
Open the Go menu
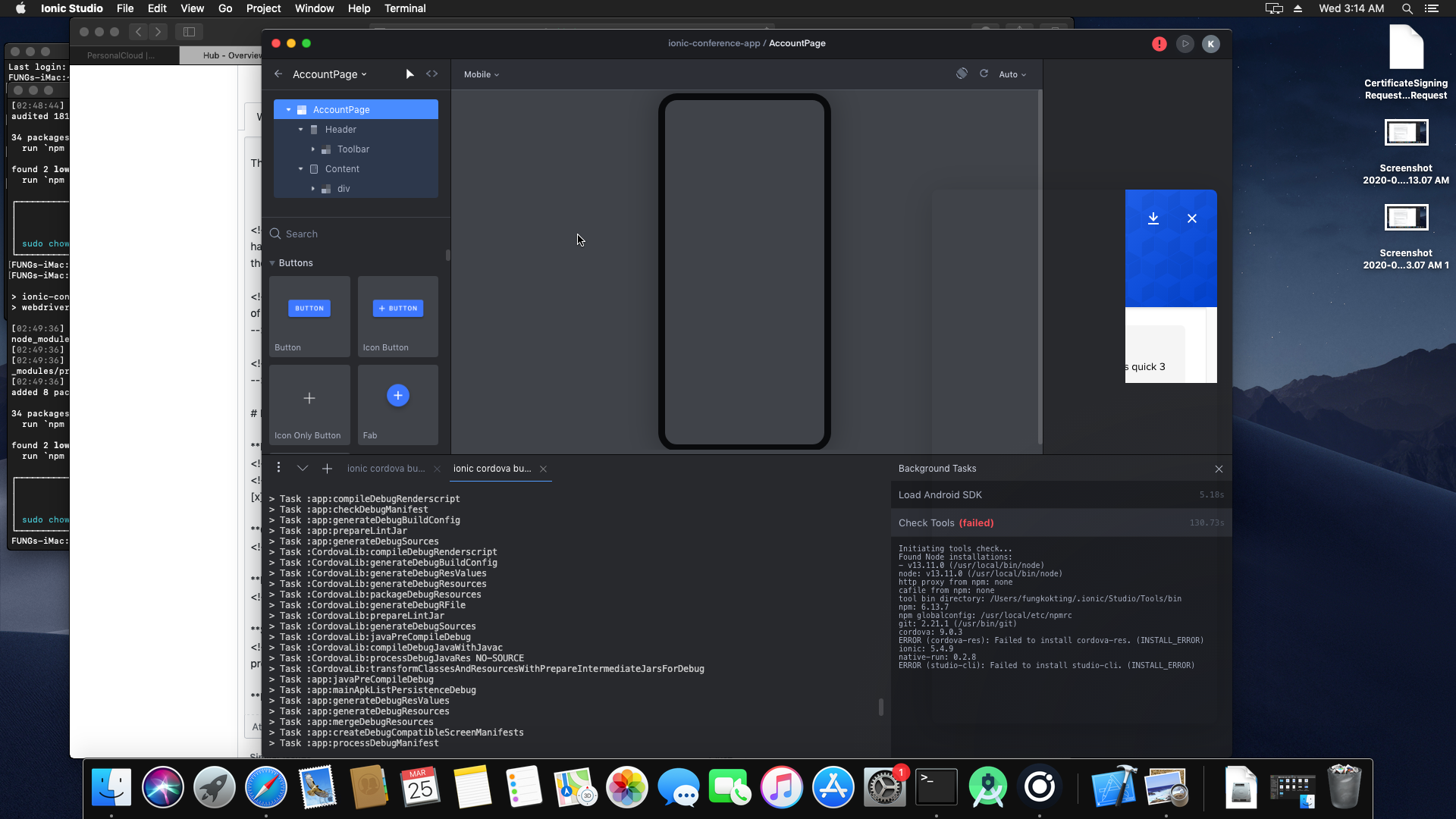[225, 8]
